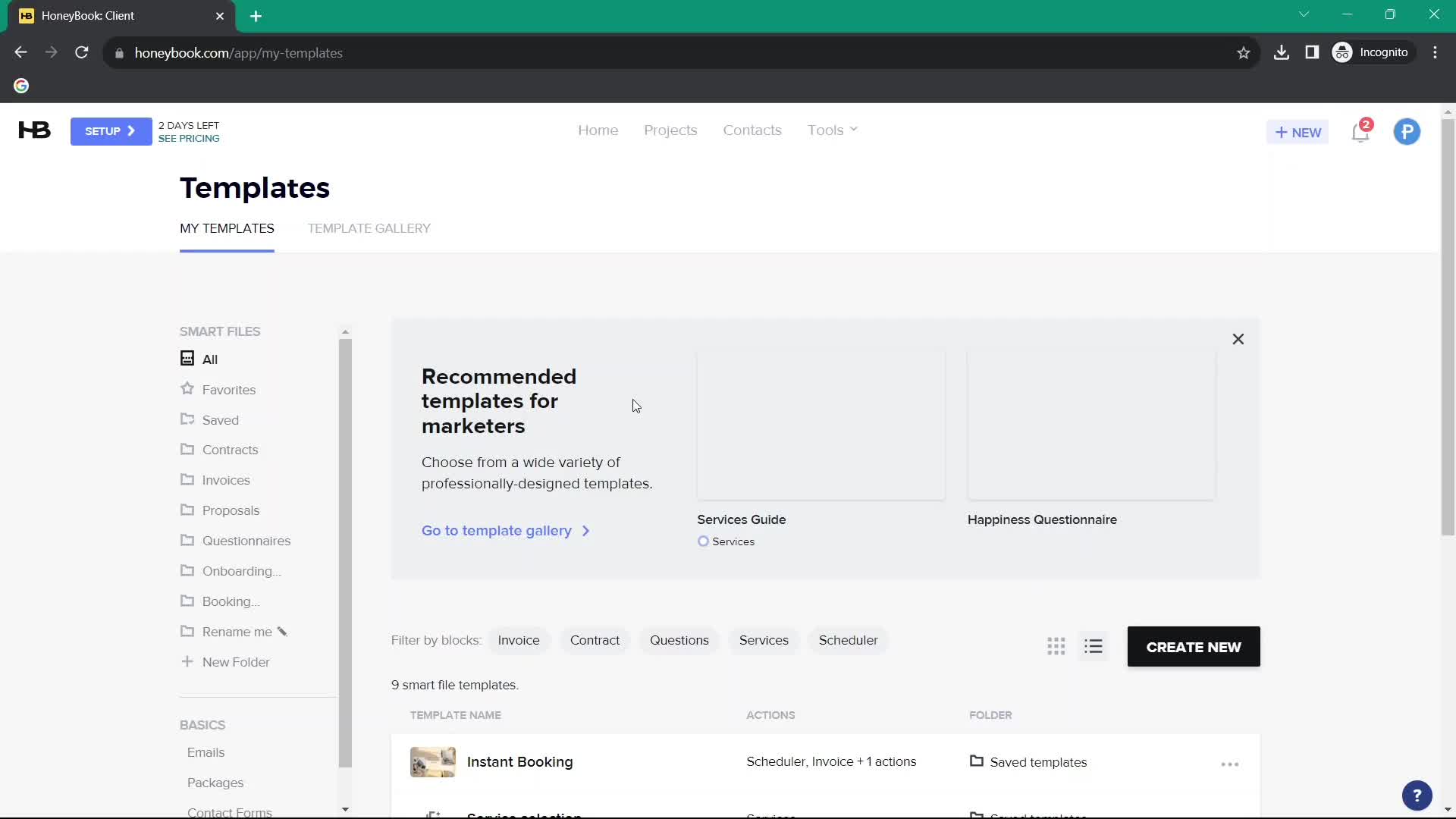1456x819 pixels.
Task: Open the Rename me folder
Action: coord(226,632)
